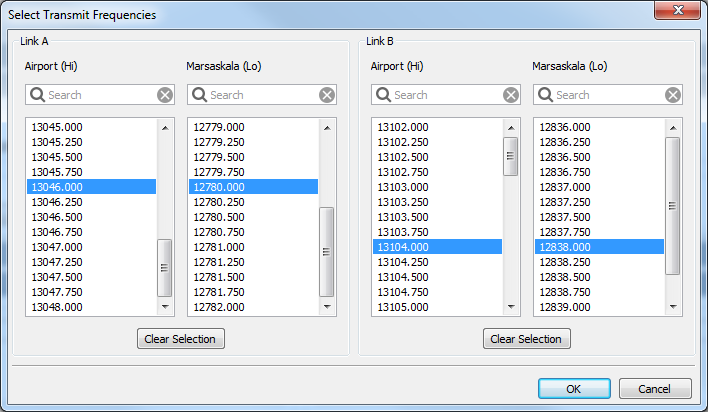Image resolution: width=708 pixels, height=412 pixels.
Task: Click the scrollbar thumb in Link B Airport list
Action: [511, 156]
